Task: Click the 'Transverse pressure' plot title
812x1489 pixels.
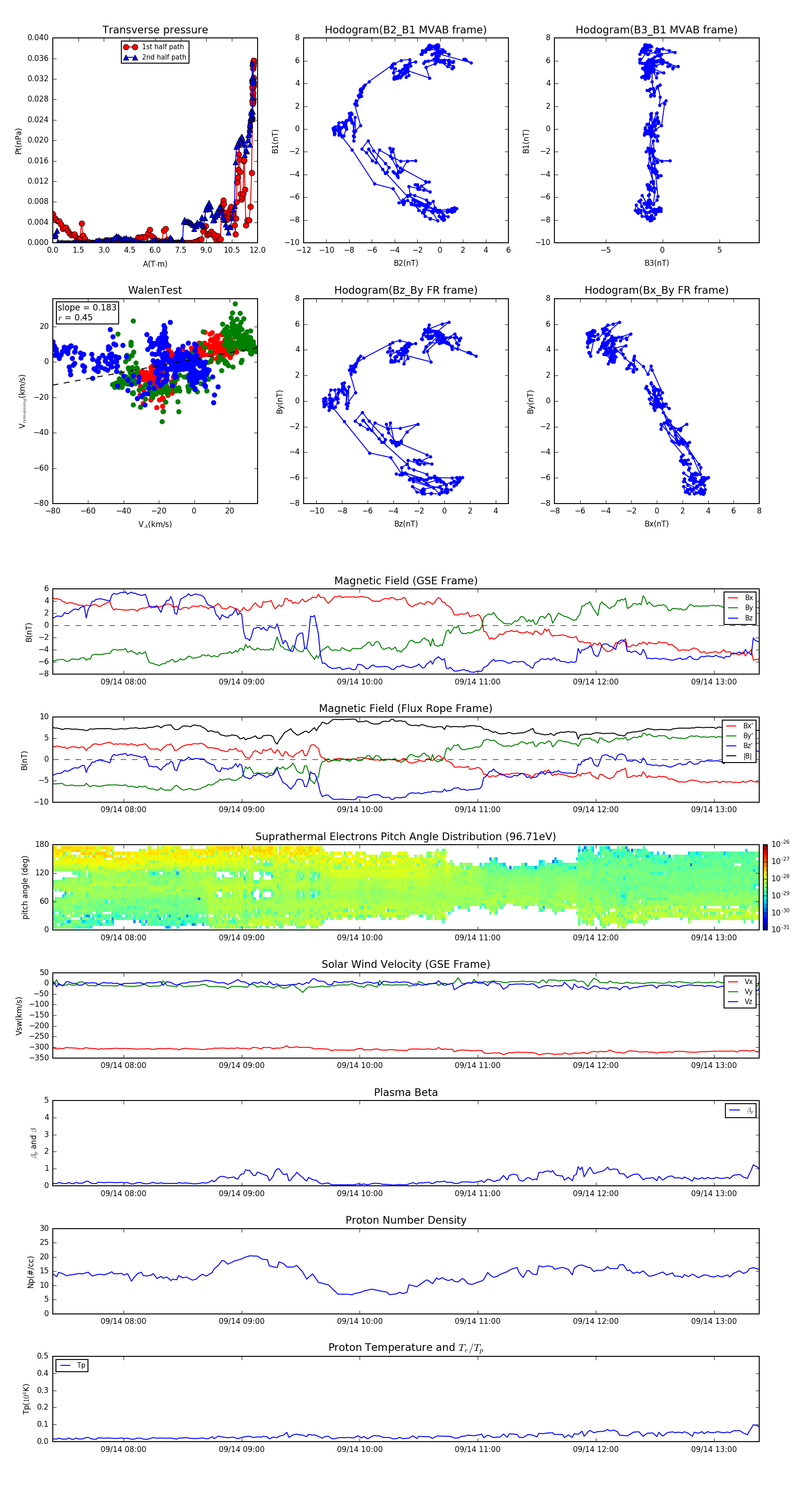Action: coord(155,30)
